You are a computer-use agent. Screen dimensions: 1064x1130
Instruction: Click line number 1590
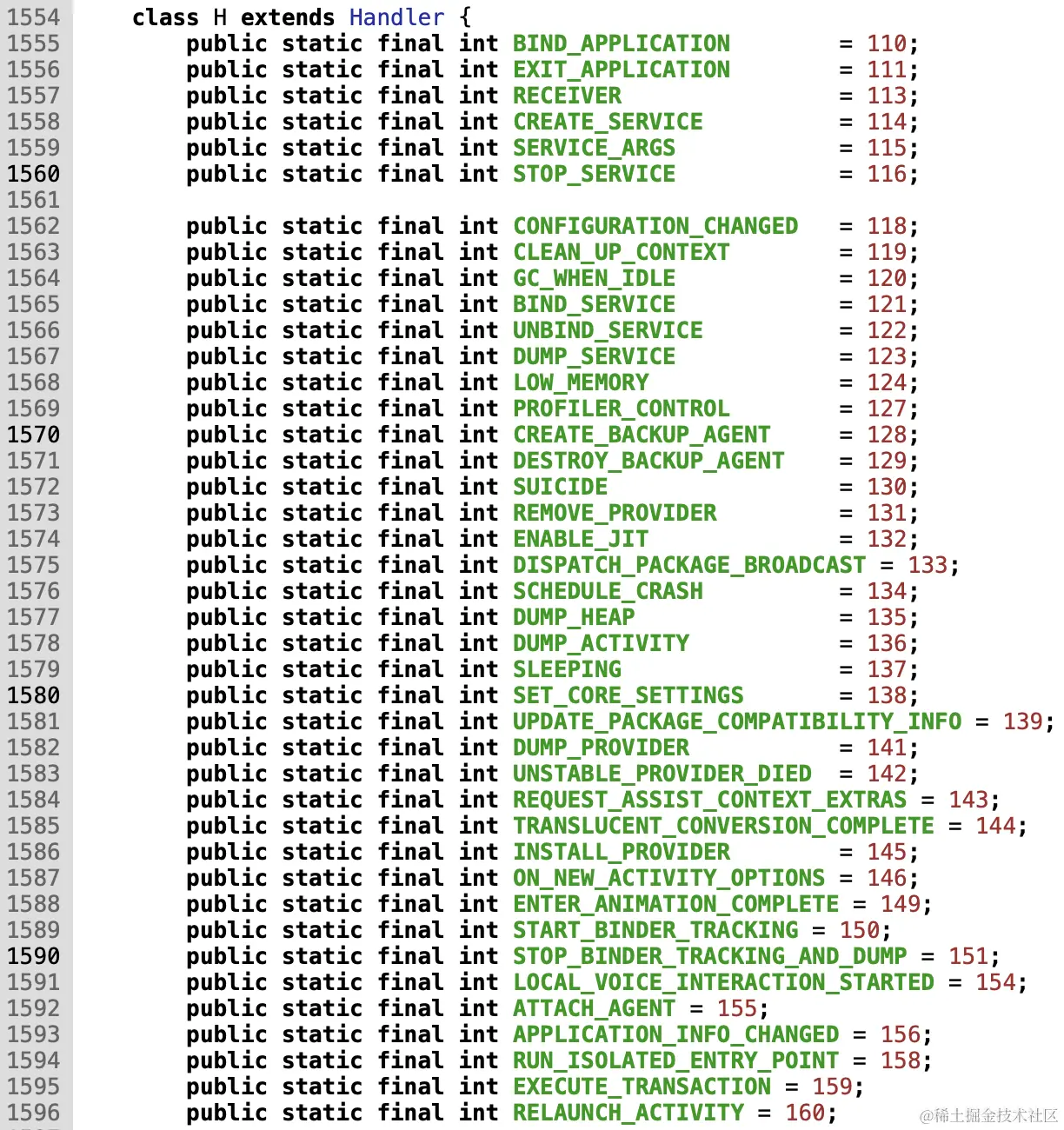click(x=34, y=956)
